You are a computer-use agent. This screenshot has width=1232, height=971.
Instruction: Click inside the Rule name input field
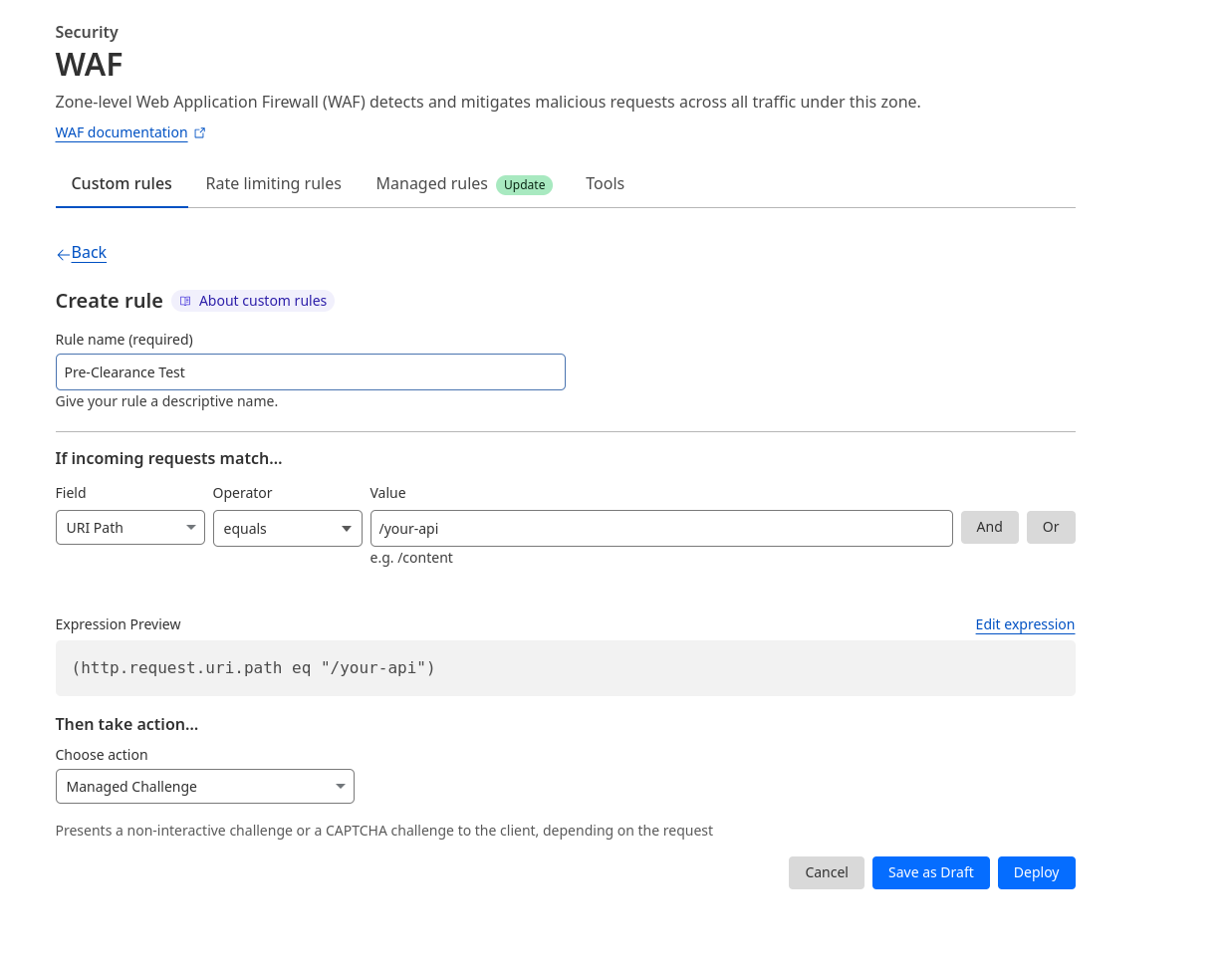[x=310, y=371]
